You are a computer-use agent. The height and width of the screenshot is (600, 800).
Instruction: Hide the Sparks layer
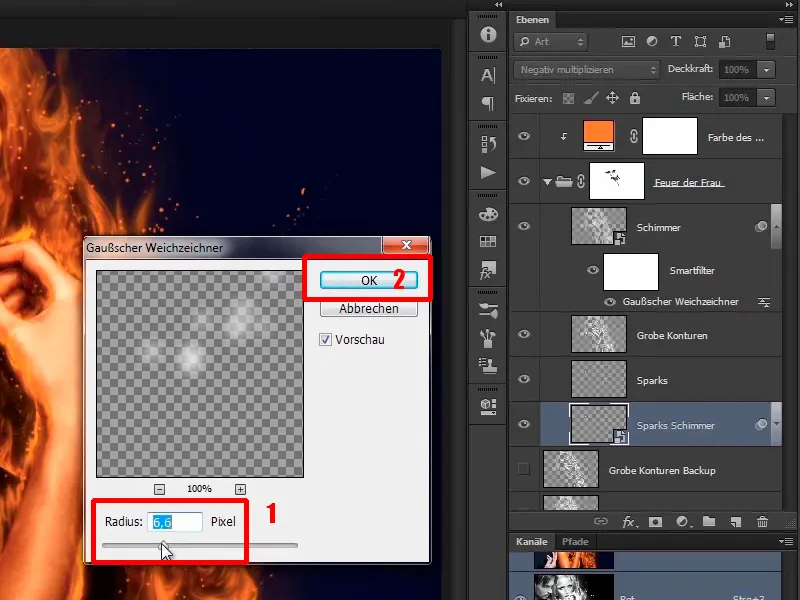524,379
